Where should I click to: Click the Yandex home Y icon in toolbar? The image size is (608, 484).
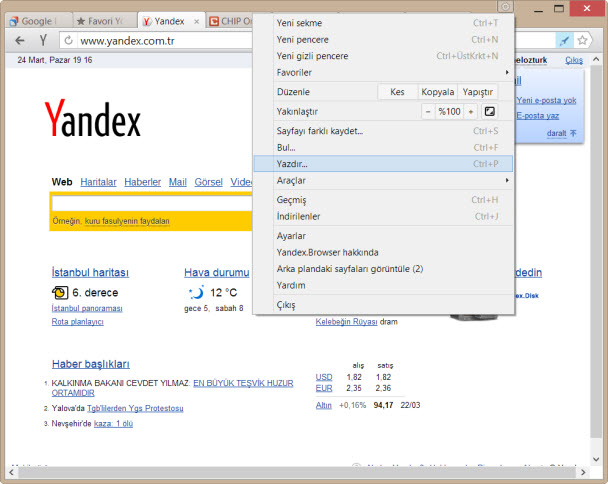click(x=43, y=41)
